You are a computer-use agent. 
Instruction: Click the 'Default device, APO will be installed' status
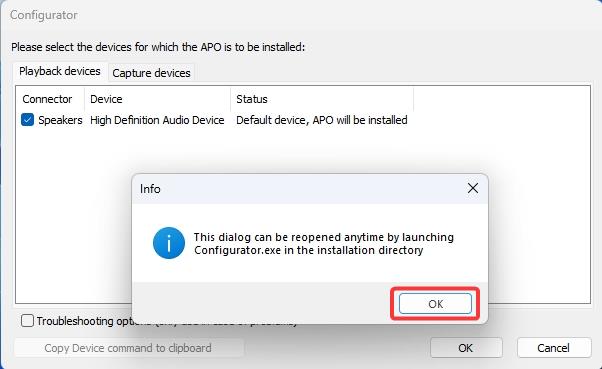click(x=322, y=120)
